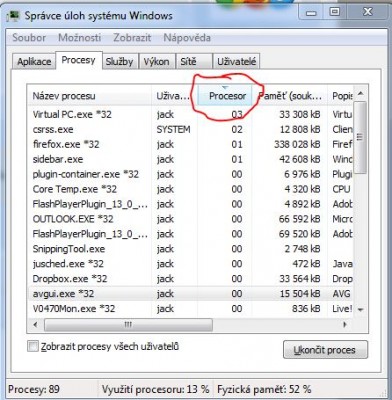This screenshot has width=392, height=400.
Task: Click the 33 308 kB memory value
Action: (299, 114)
